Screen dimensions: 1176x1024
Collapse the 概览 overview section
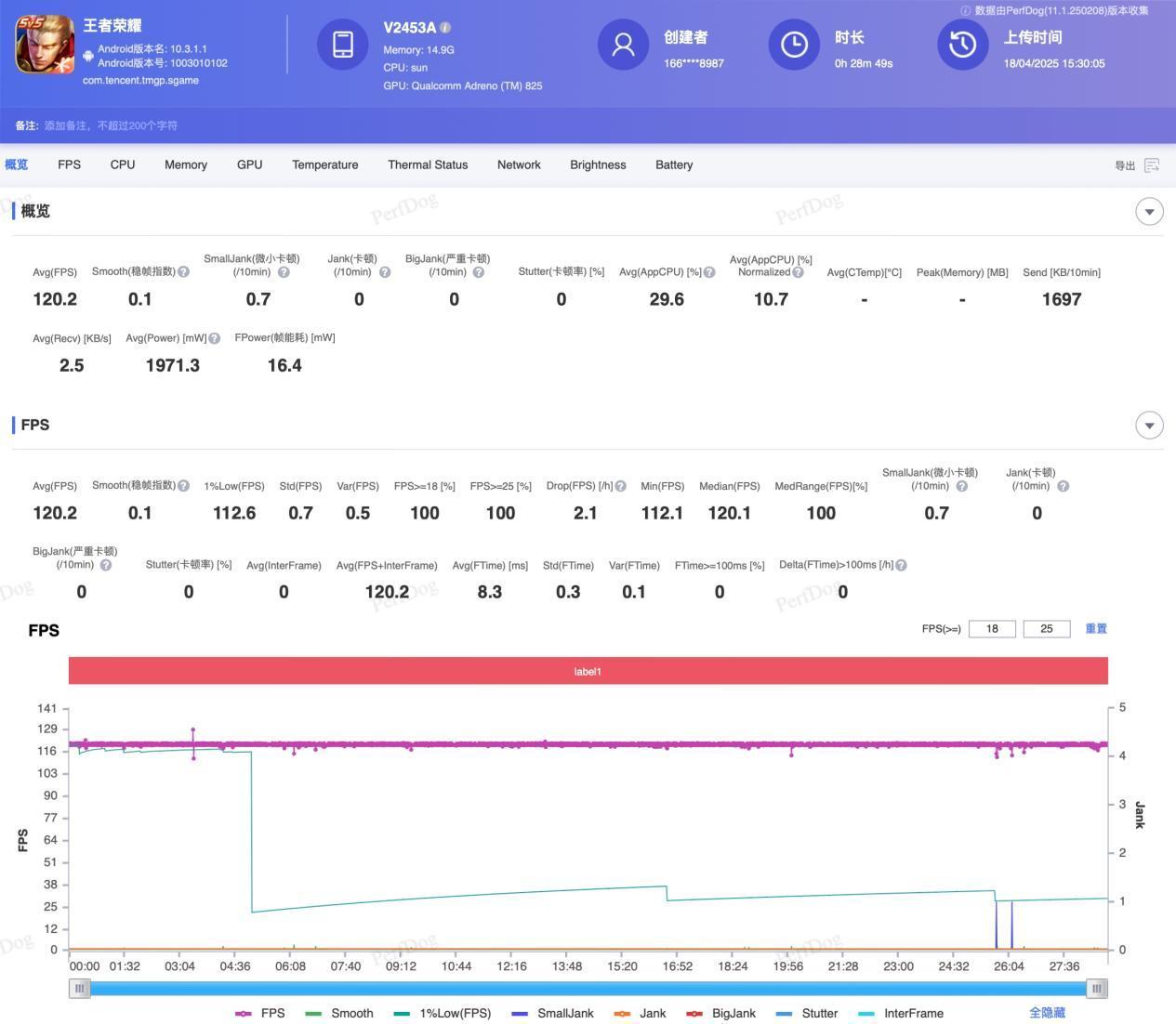[x=1149, y=212]
